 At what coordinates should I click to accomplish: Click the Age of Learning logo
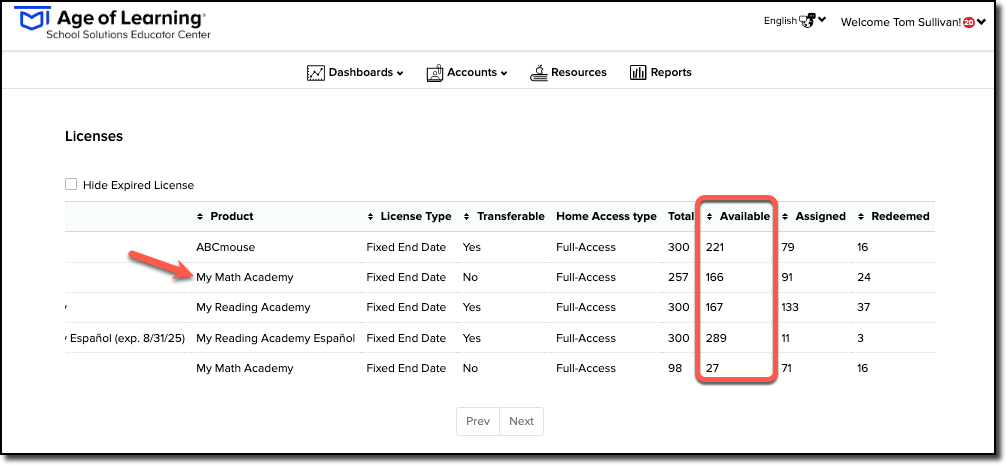pyautogui.click(x=112, y=24)
